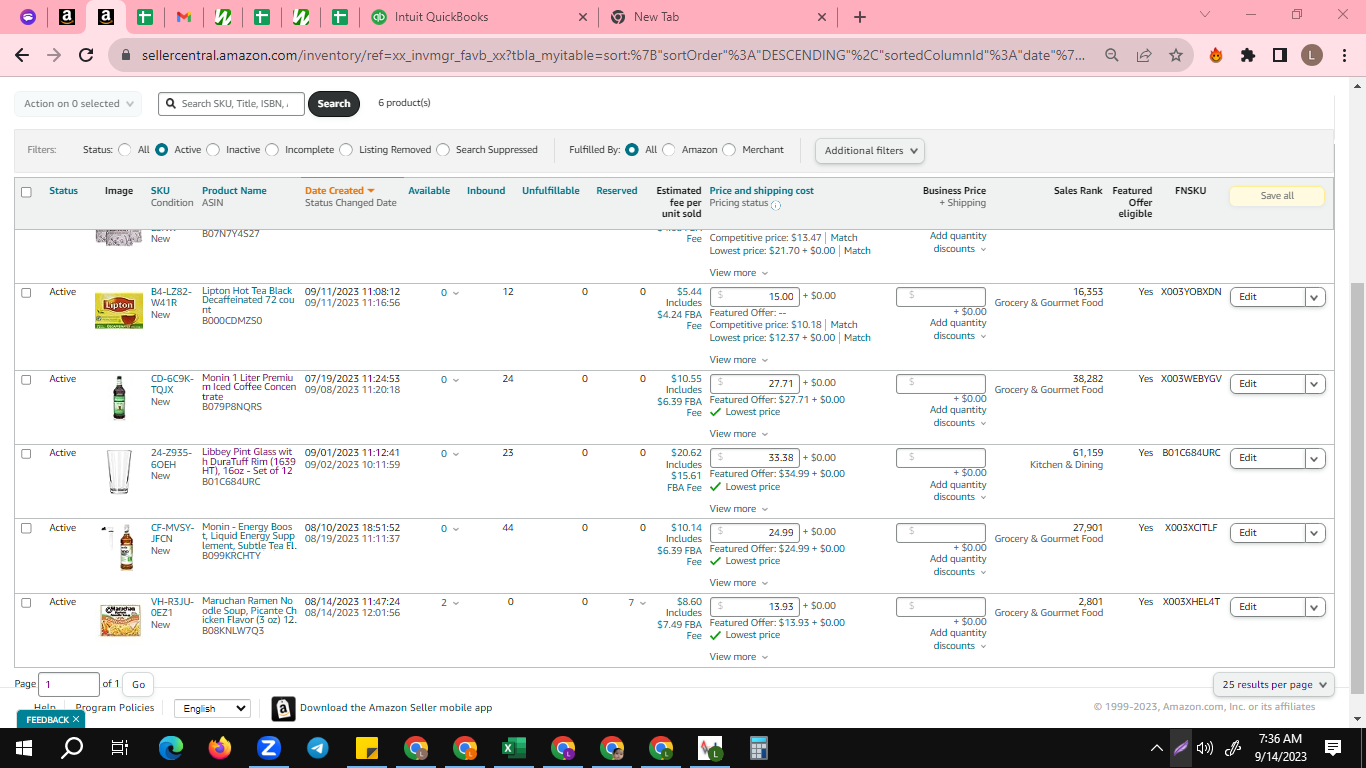Open the Action on 0 selected dropdown
This screenshot has height=768, width=1366.
pyautogui.click(x=77, y=104)
